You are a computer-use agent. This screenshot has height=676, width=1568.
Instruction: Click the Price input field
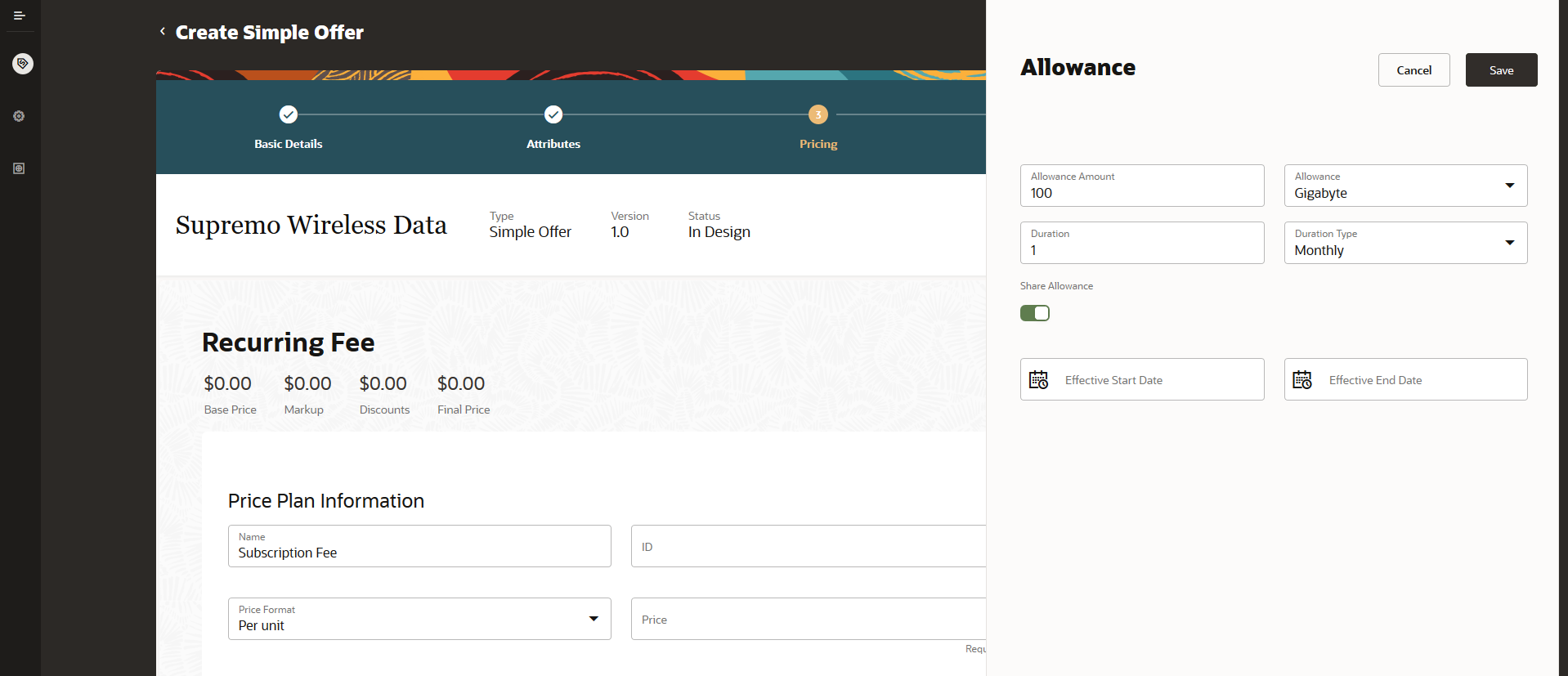809,619
